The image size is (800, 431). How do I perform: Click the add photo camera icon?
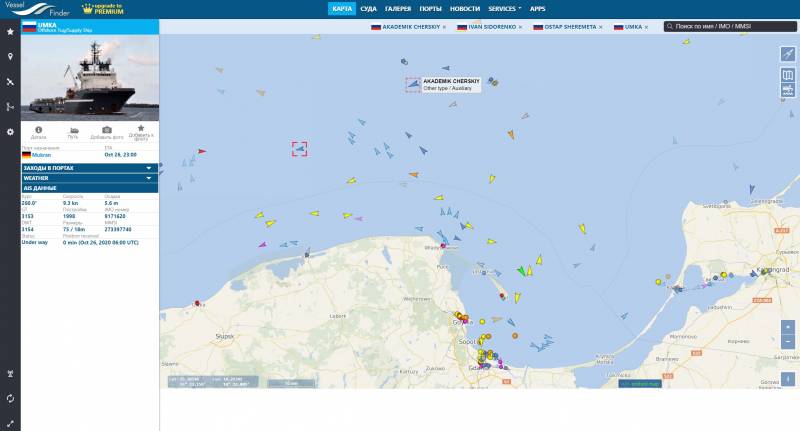coord(107,130)
